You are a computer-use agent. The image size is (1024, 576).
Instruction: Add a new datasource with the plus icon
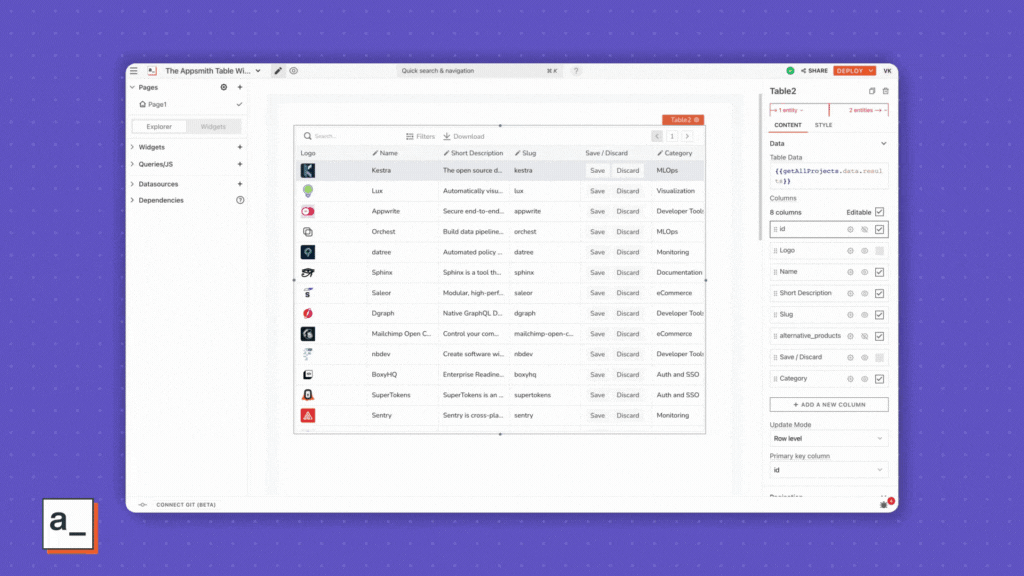240,184
